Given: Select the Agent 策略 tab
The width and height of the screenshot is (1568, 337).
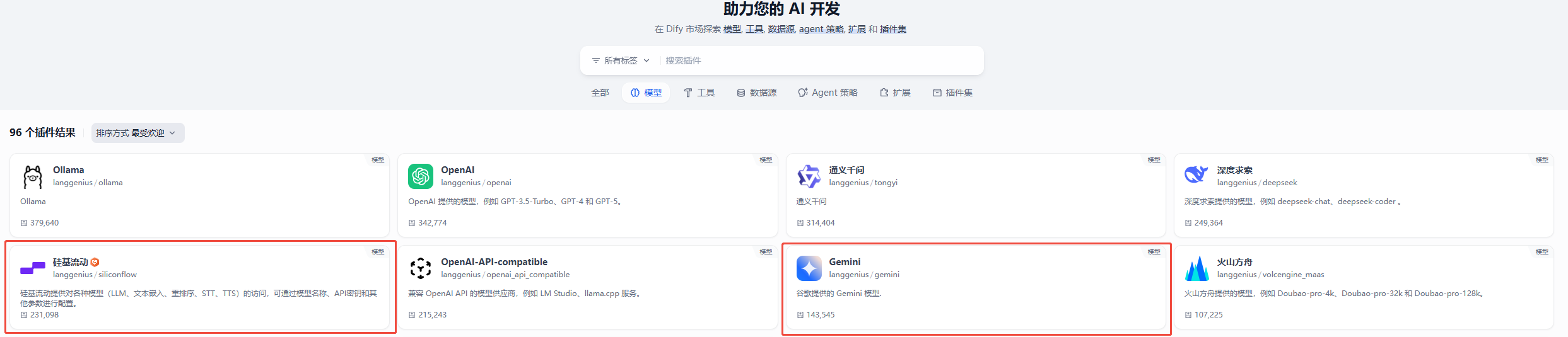Looking at the screenshot, I should point(828,93).
